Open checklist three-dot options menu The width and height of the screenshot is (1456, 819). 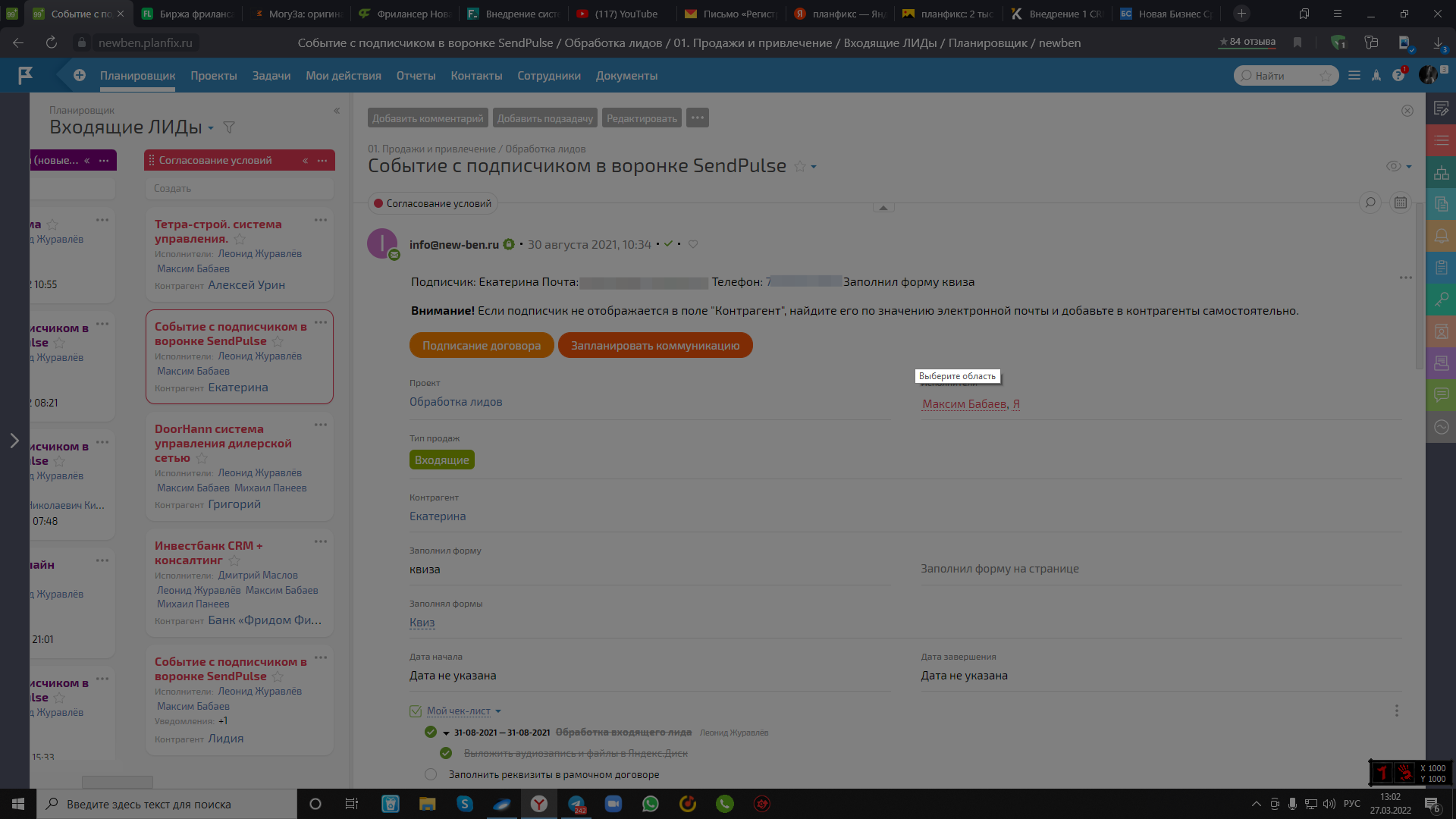point(1397,711)
